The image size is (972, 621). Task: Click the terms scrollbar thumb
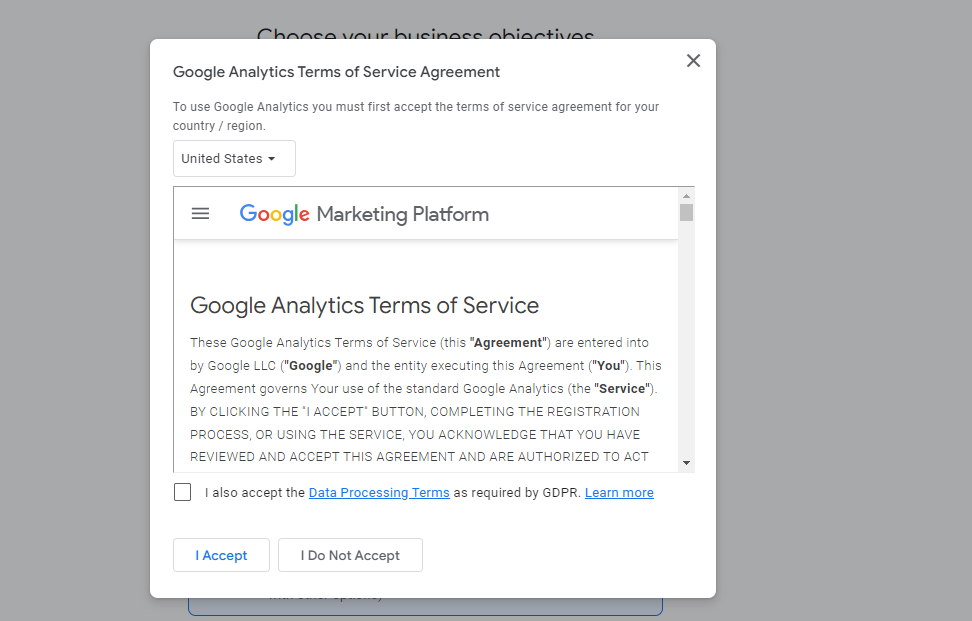coord(686,213)
